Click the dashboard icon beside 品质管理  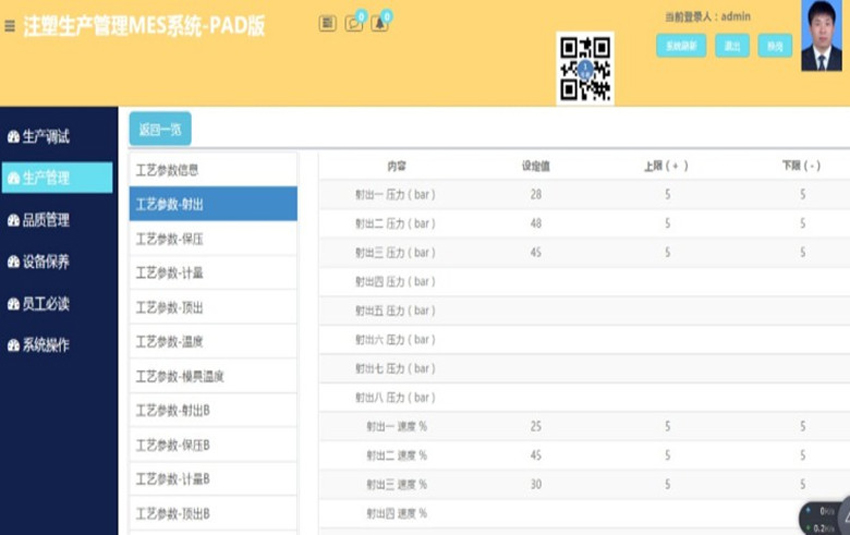click(13, 220)
